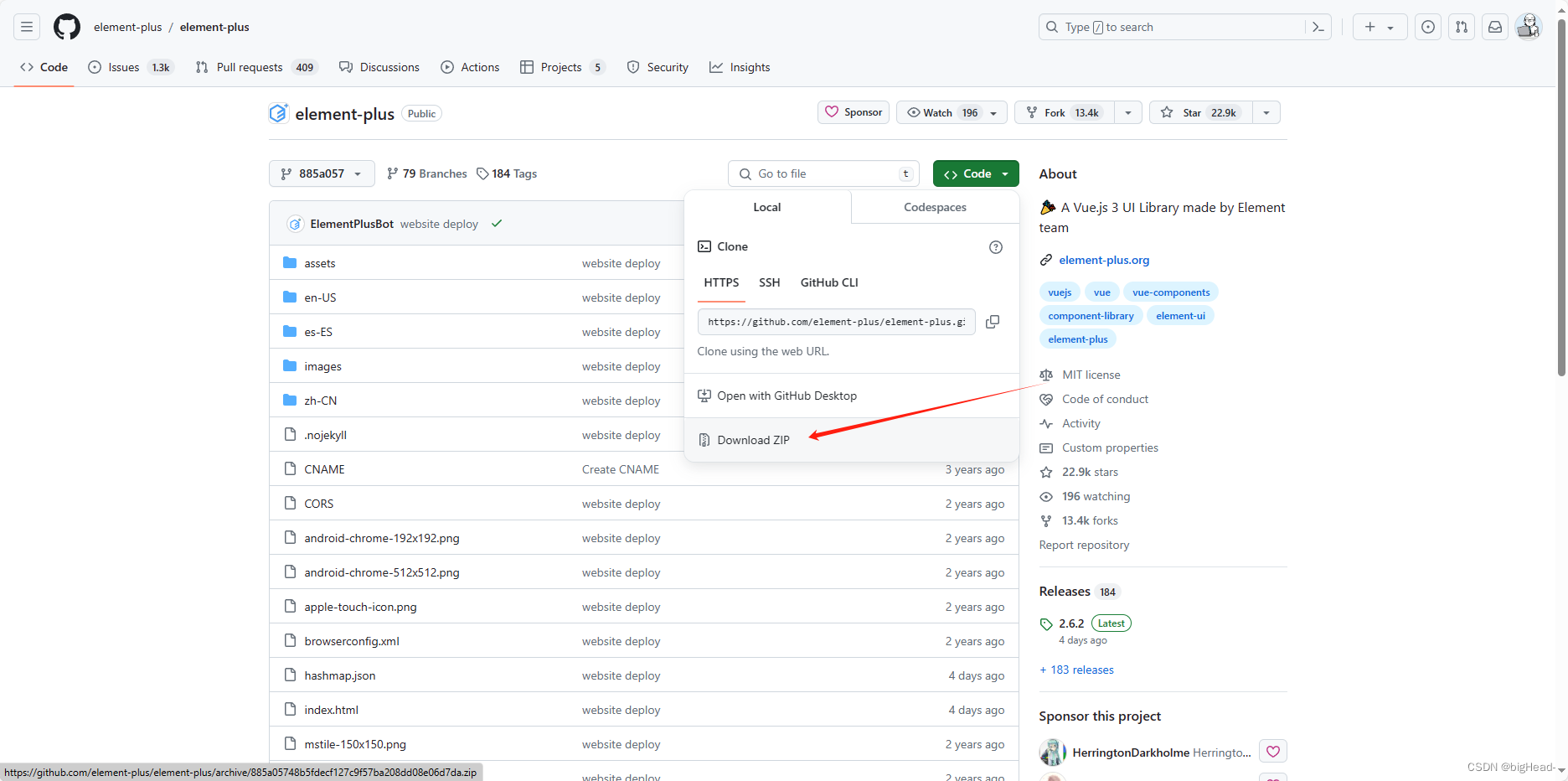Click the heart sponsor button for HerringtonDarkholme
Viewport: 1568px width, 781px height.
pos(1273,752)
